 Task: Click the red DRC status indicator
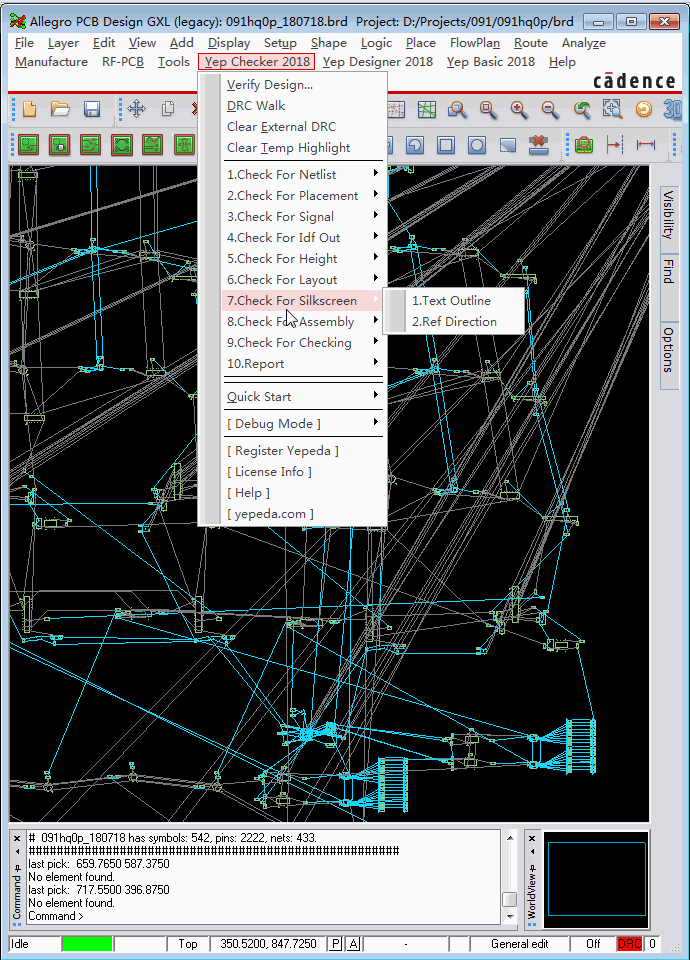tap(629, 943)
